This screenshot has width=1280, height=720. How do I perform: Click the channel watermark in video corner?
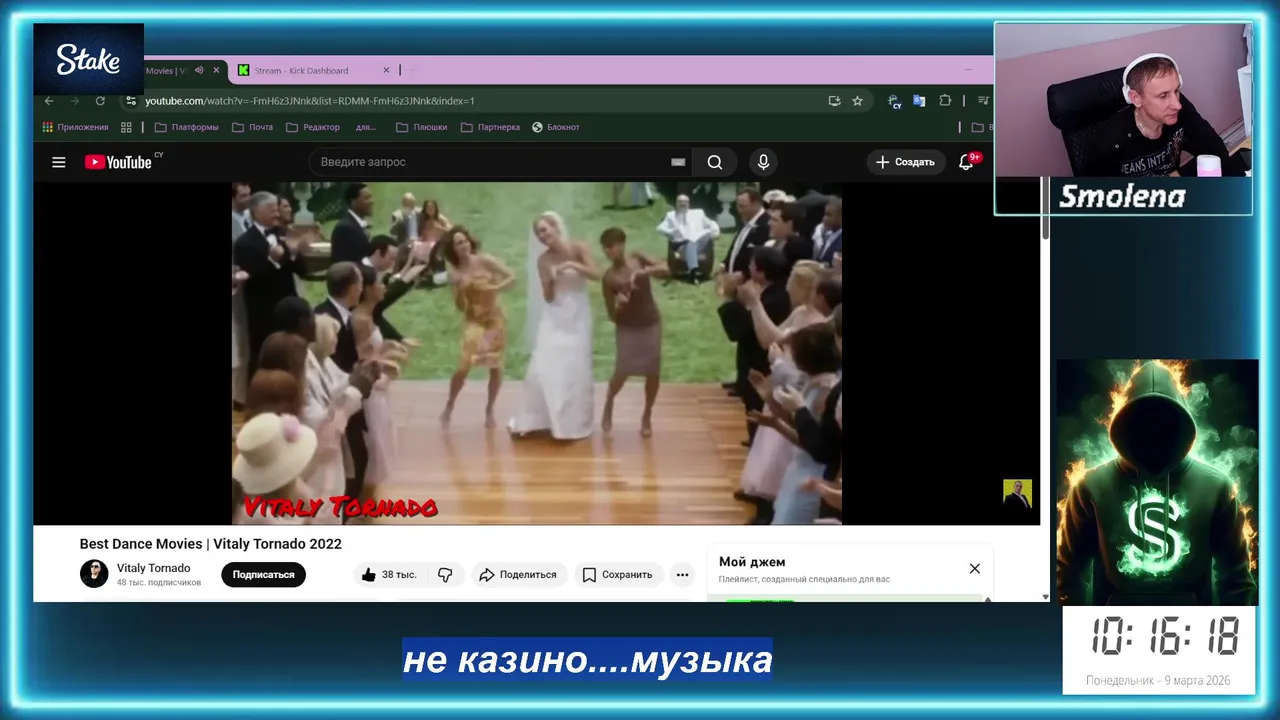click(x=1017, y=494)
